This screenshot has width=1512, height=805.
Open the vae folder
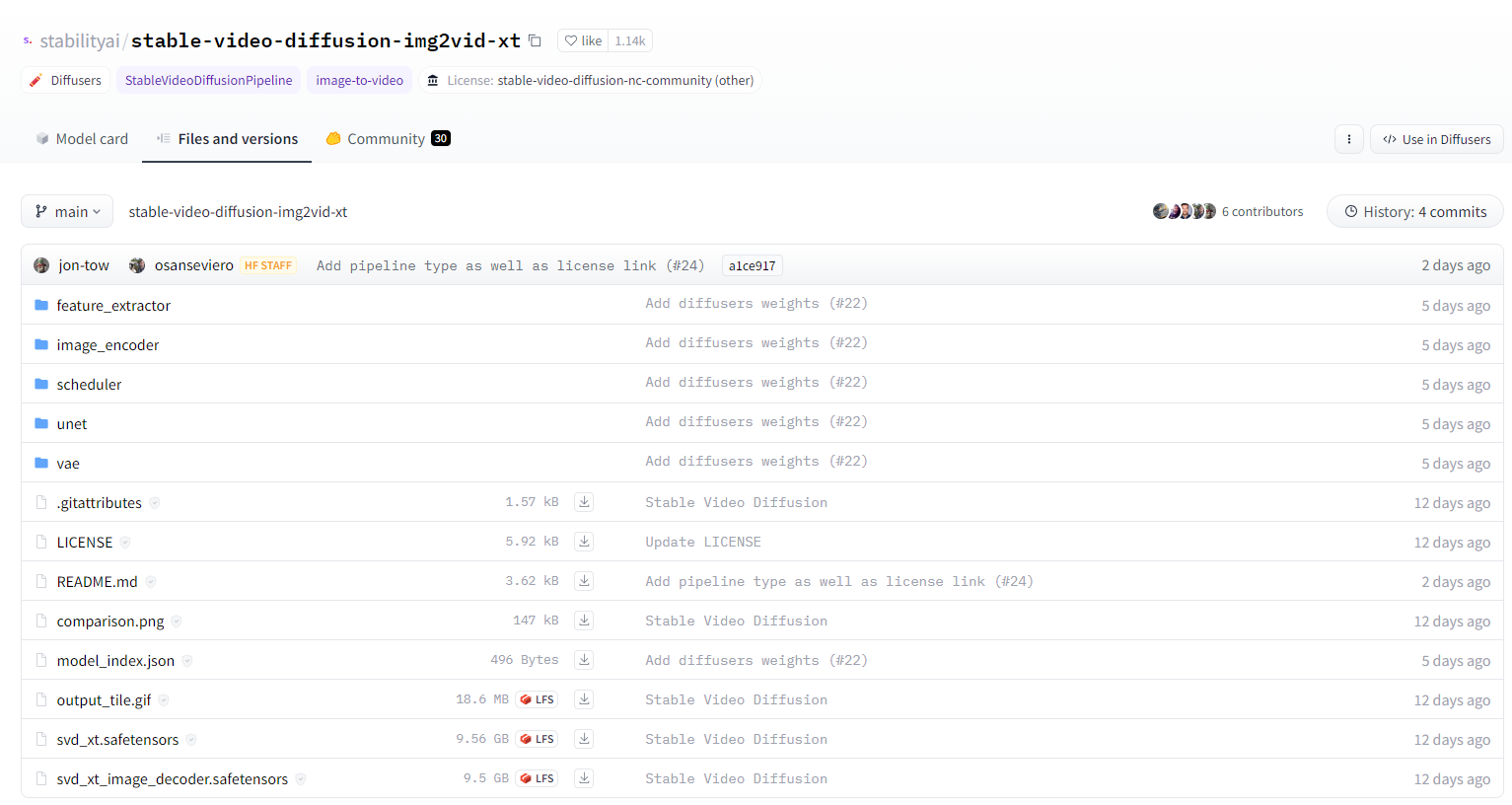[x=68, y=464]
